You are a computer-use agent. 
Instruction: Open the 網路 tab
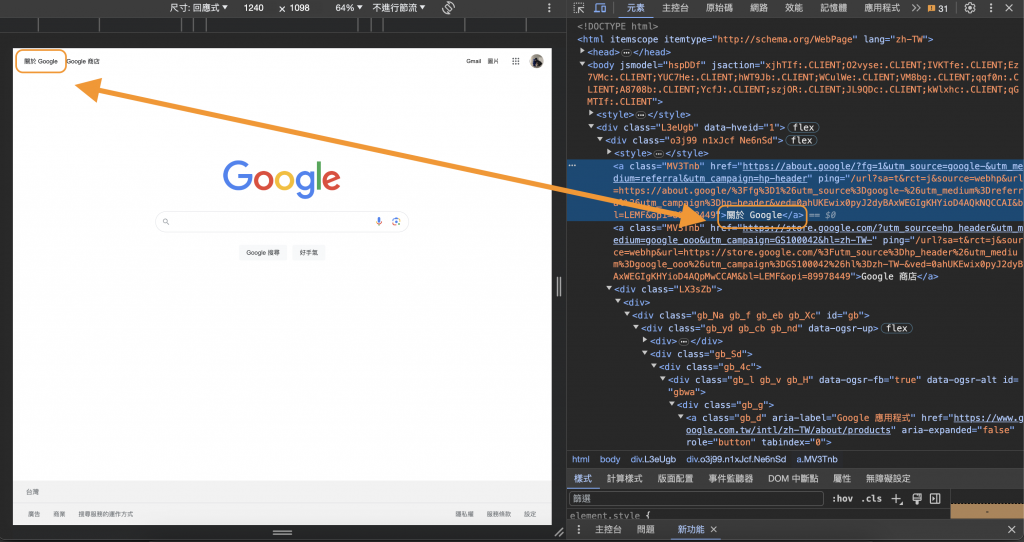pyautogui.click(x=759, y=8)
